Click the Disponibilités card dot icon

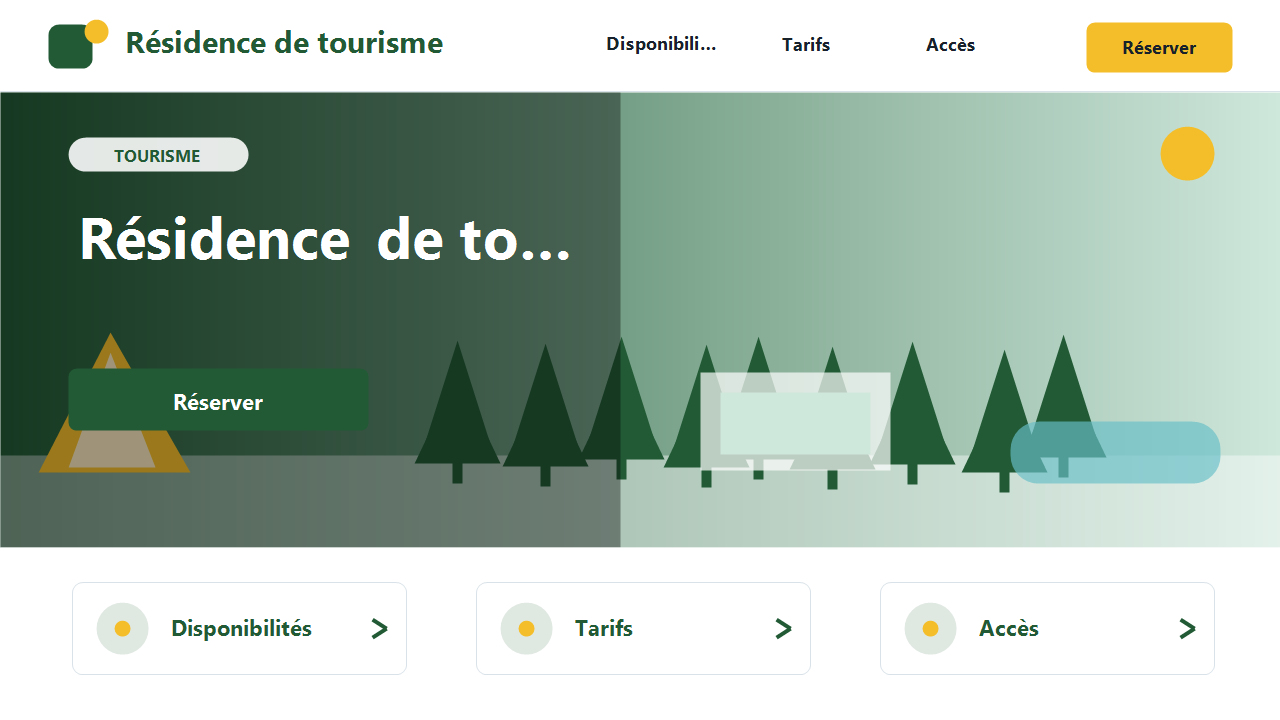coord(123,629)
